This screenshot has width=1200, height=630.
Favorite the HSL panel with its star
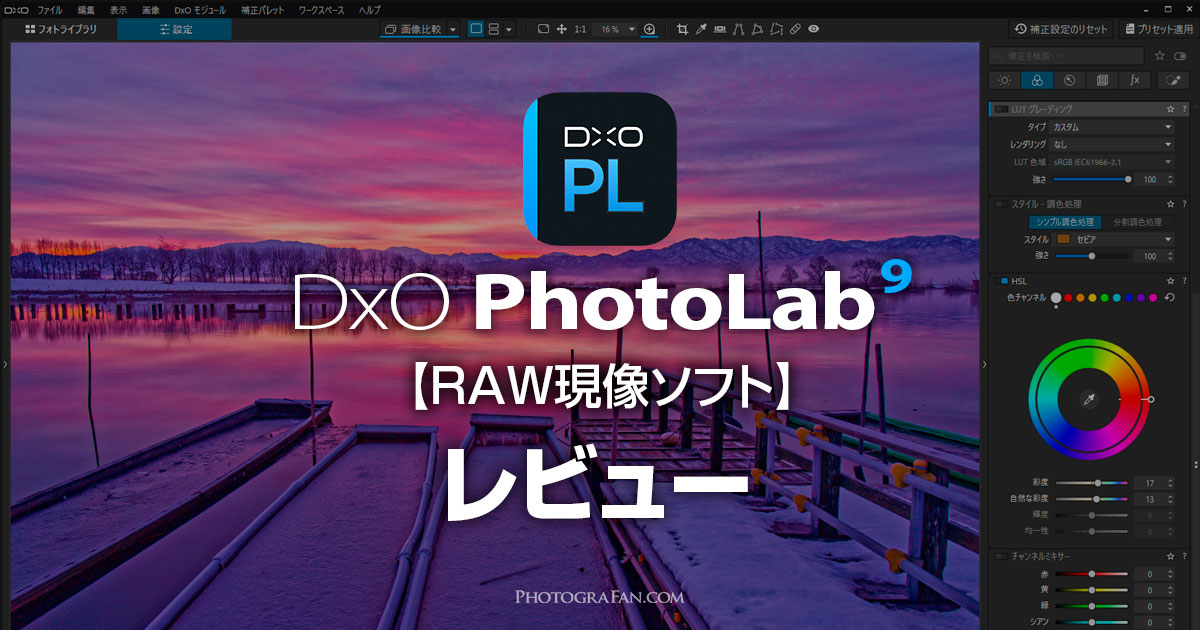click(1170, 282)
